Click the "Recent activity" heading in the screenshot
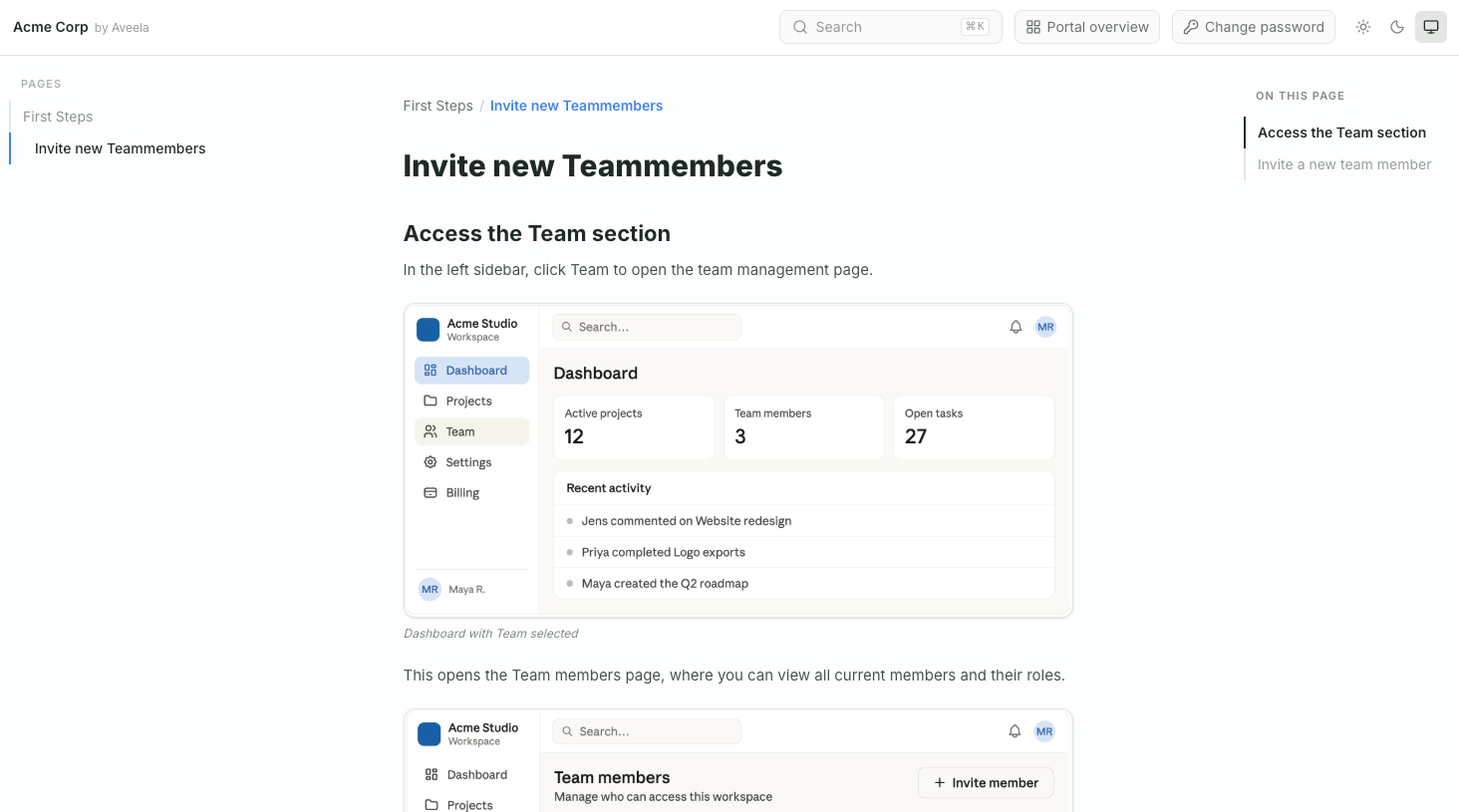 pyautogui.click(x=609, y=488)
